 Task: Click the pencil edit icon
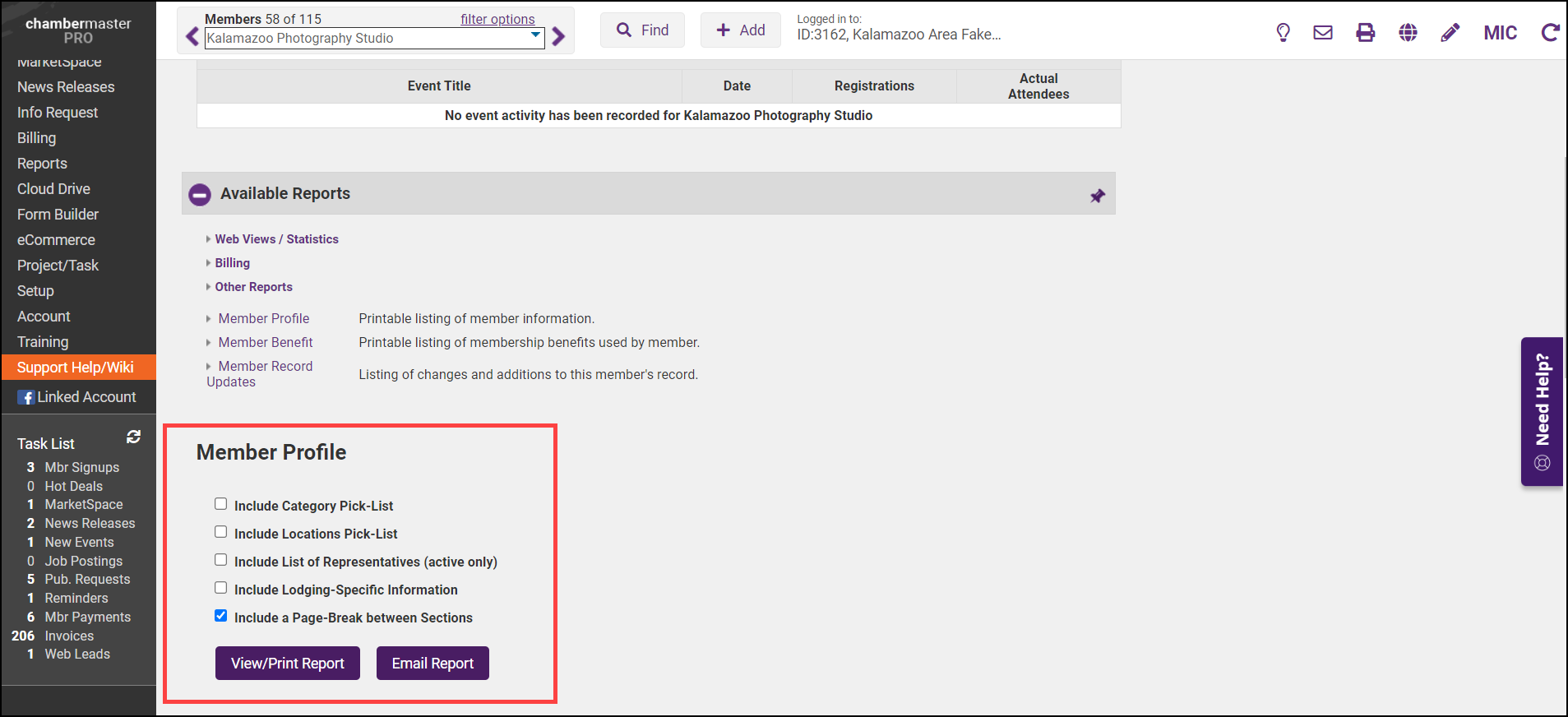[x=1450, y=33]
